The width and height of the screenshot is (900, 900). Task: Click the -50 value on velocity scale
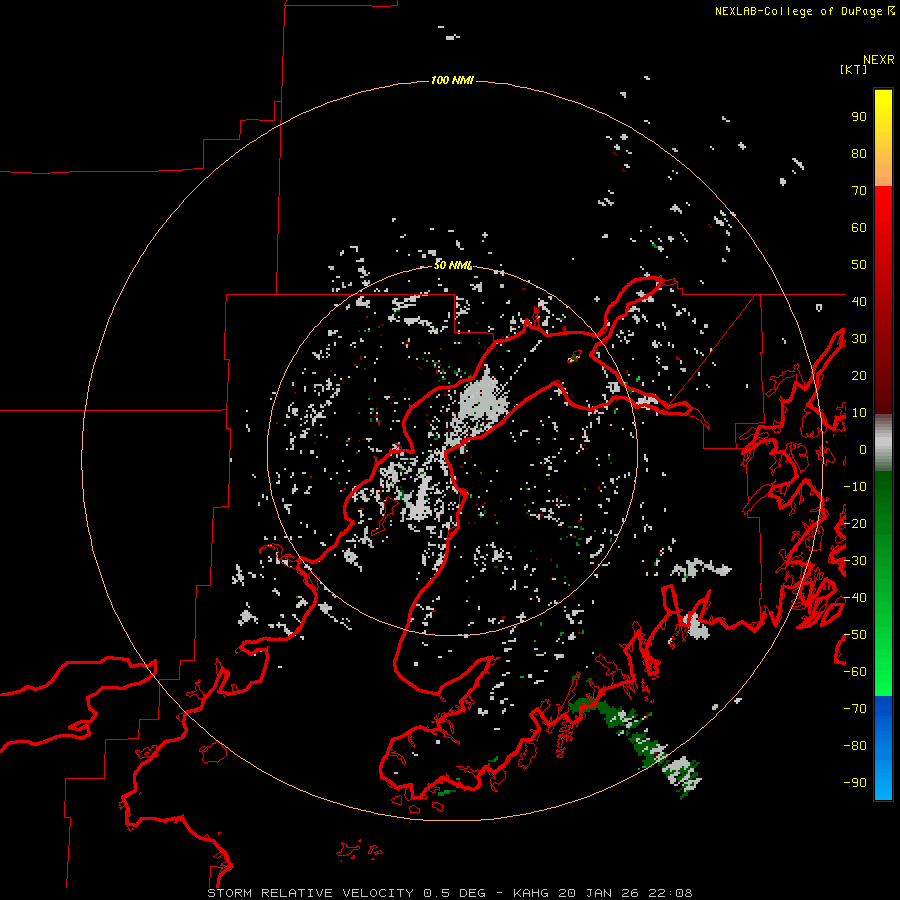coord(855,635)
